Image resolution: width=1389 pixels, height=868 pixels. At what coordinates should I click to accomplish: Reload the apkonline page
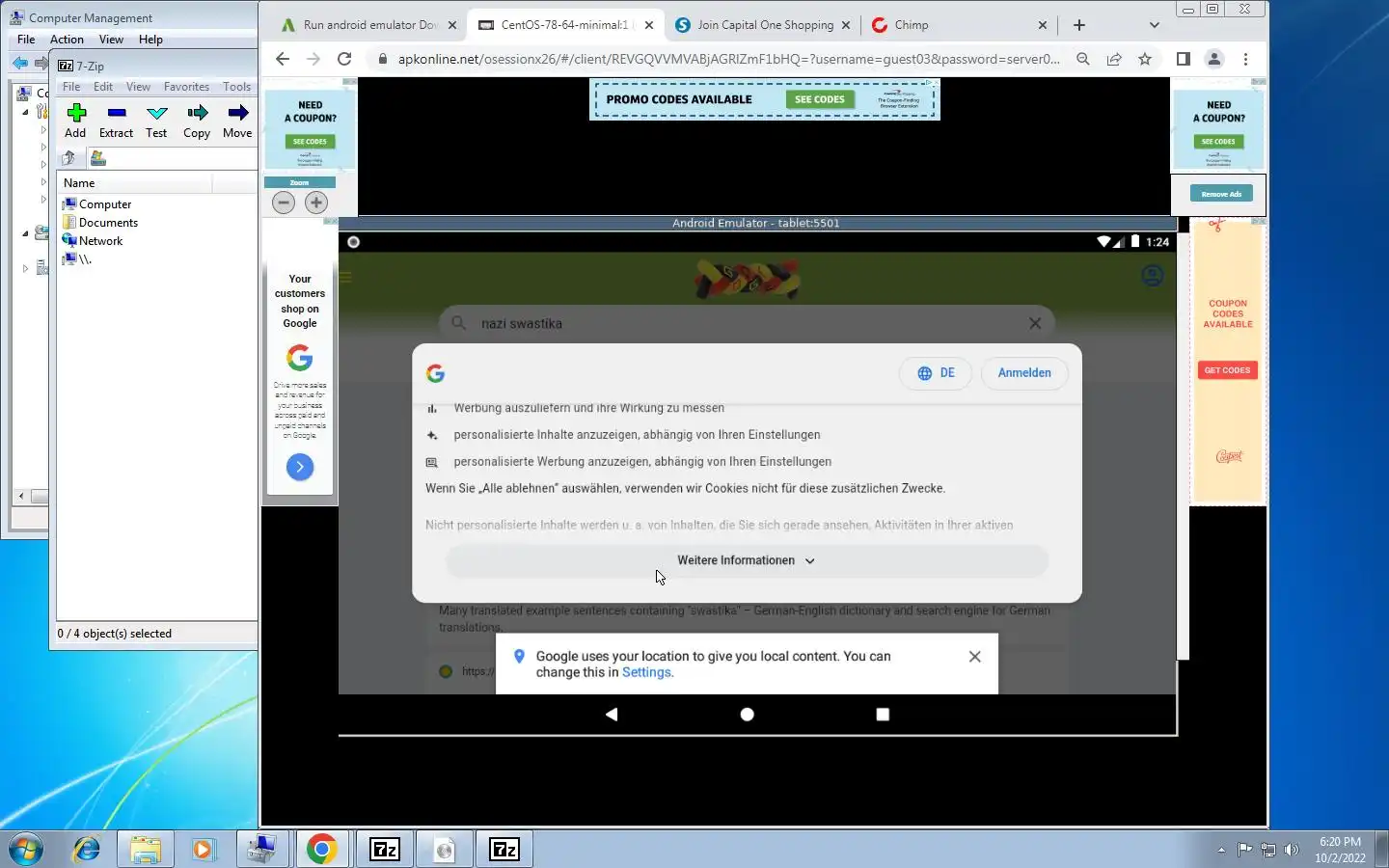[x=344, y=59]
